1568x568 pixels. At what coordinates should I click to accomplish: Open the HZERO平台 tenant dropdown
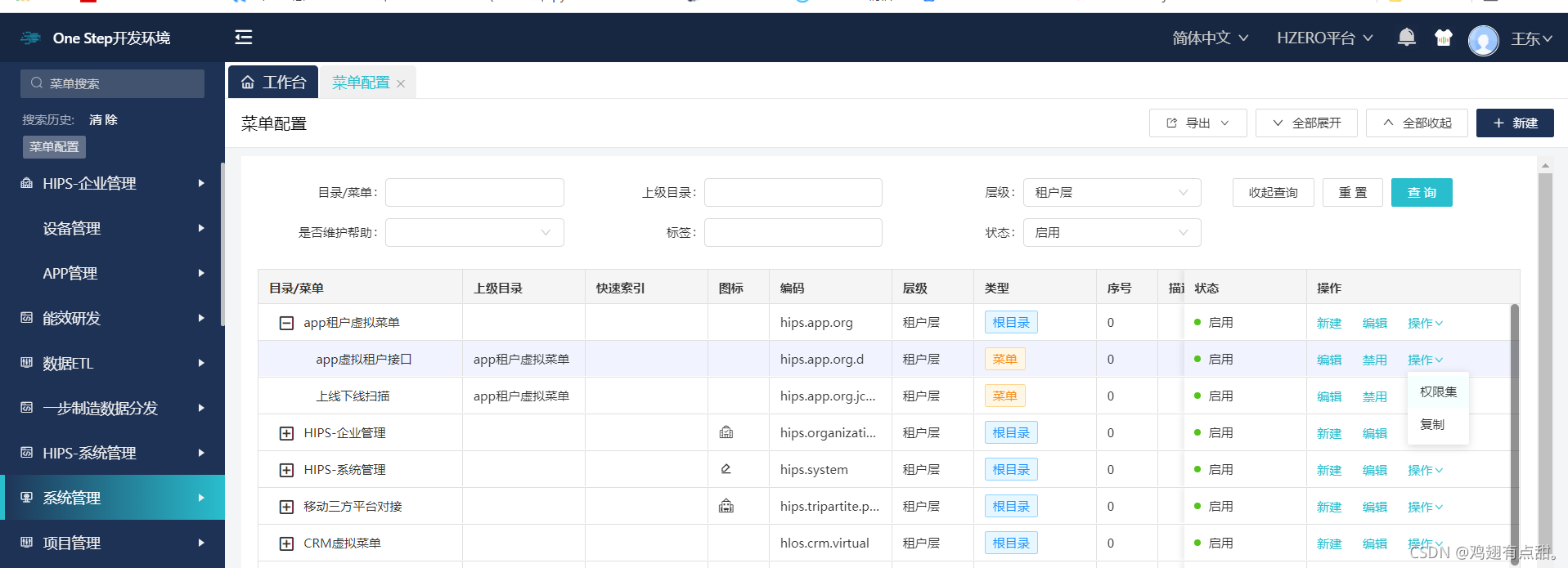1324,38
